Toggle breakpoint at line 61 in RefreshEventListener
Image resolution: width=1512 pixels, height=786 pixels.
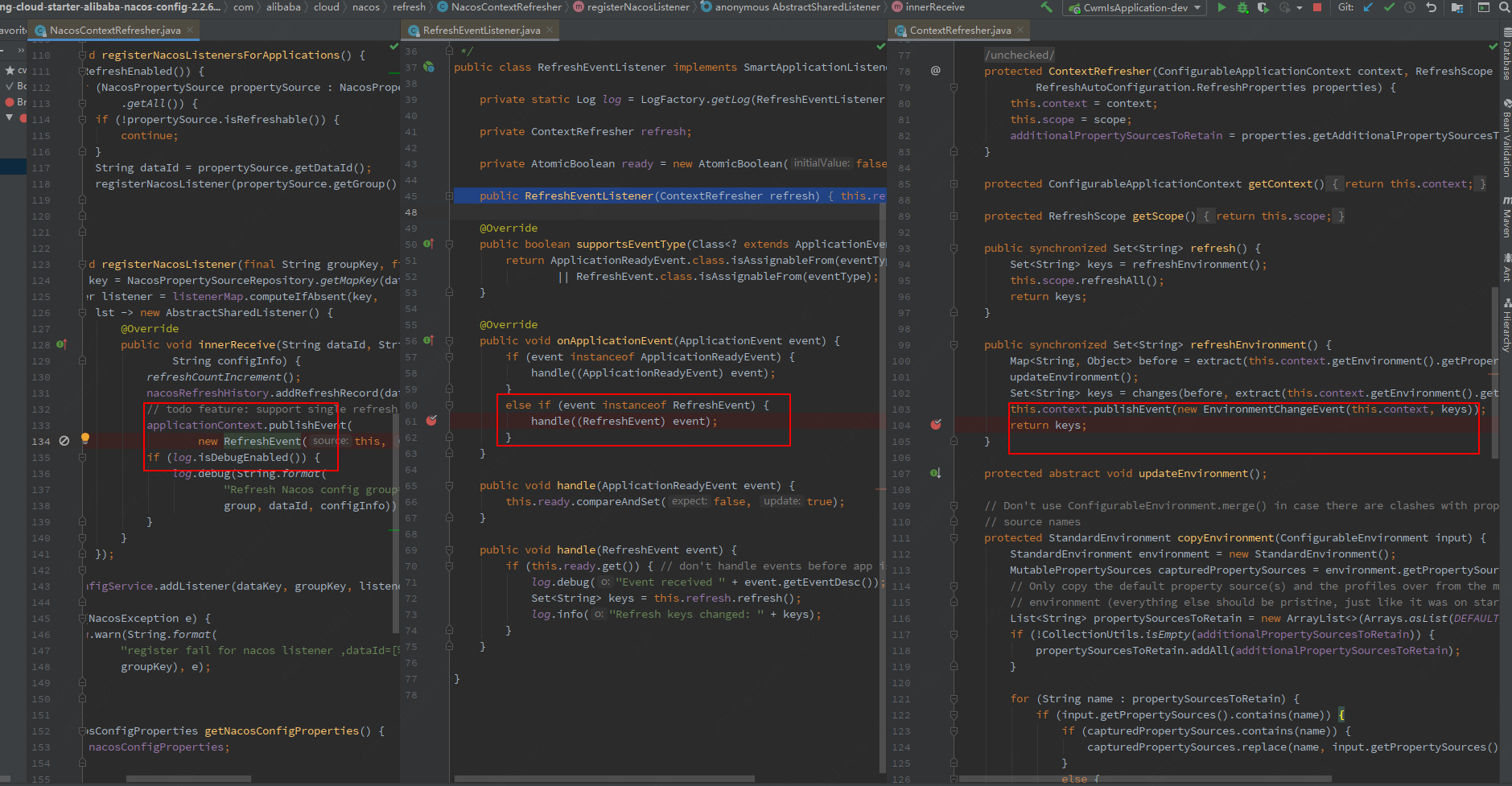pyautogui.click(x=431, y=421)
